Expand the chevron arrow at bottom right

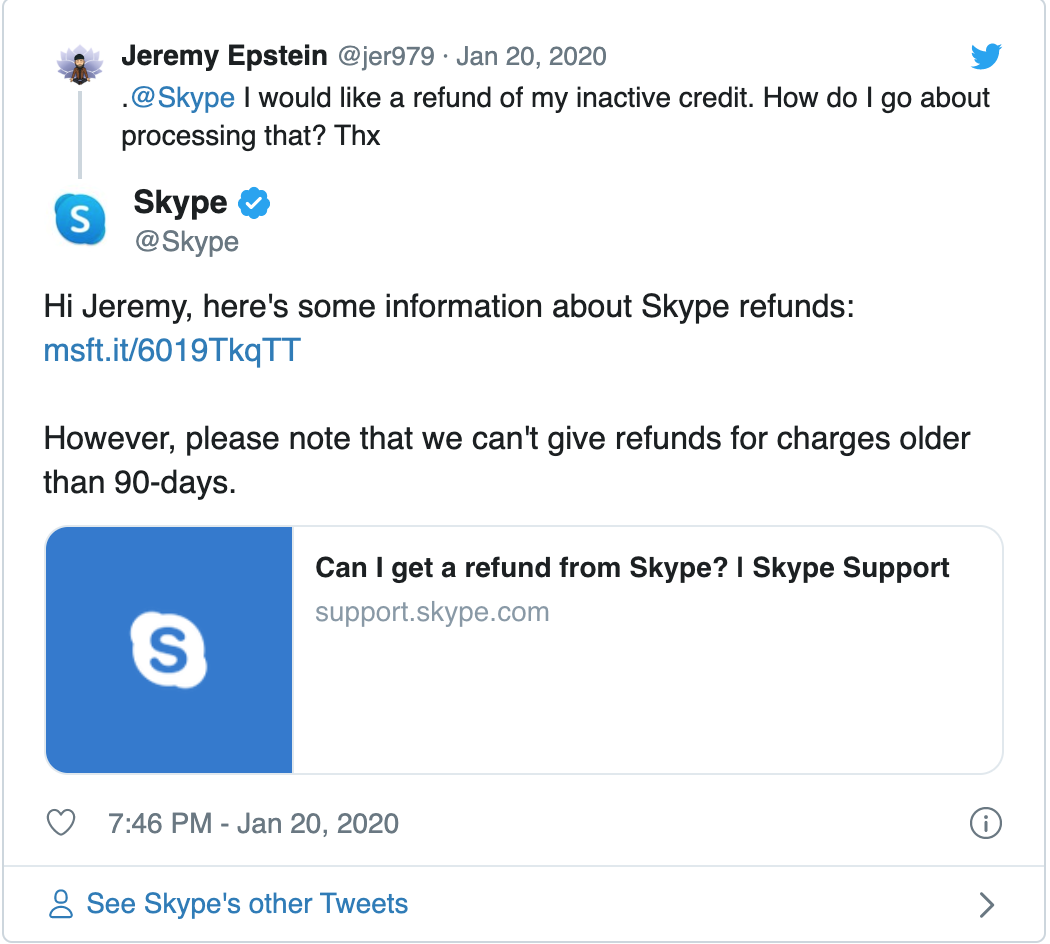(x=986, y=905)
